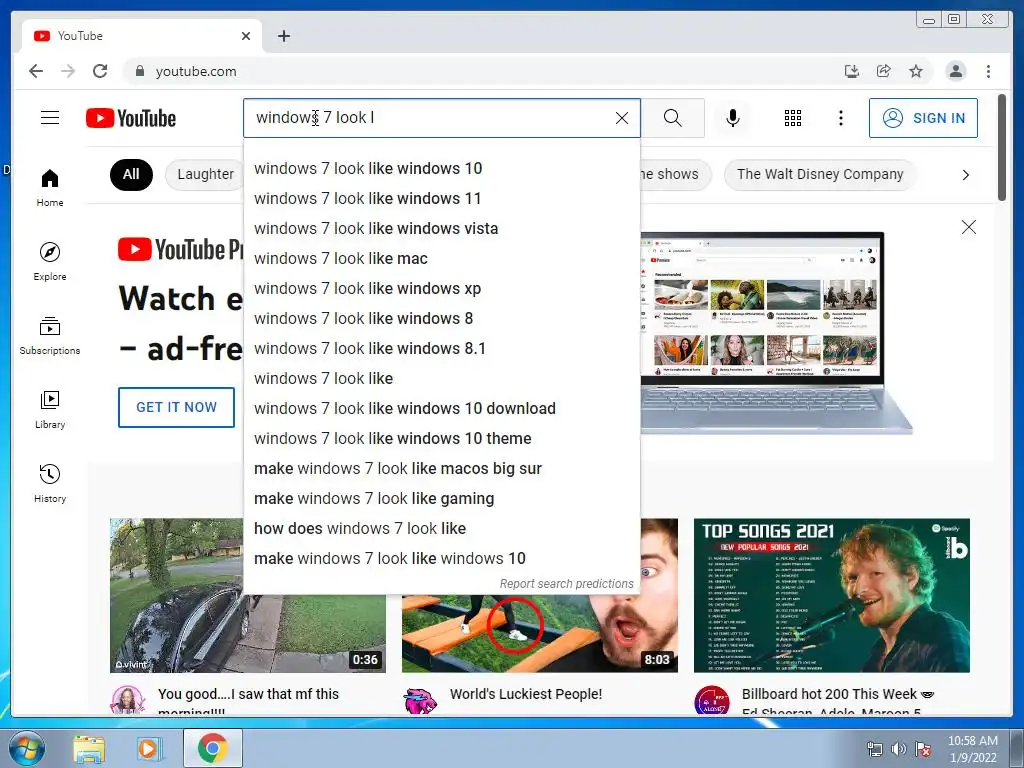Open History in the sidebar
Viewport: 1024px width, 768px height.
coord(50,483)
